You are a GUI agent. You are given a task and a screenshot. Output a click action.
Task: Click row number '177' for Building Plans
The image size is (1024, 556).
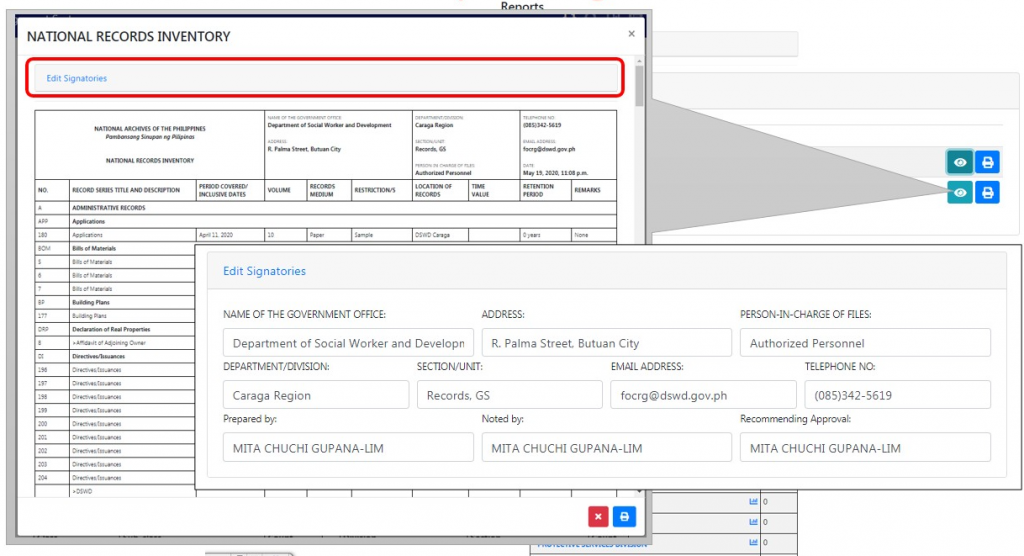click(42, 316)
